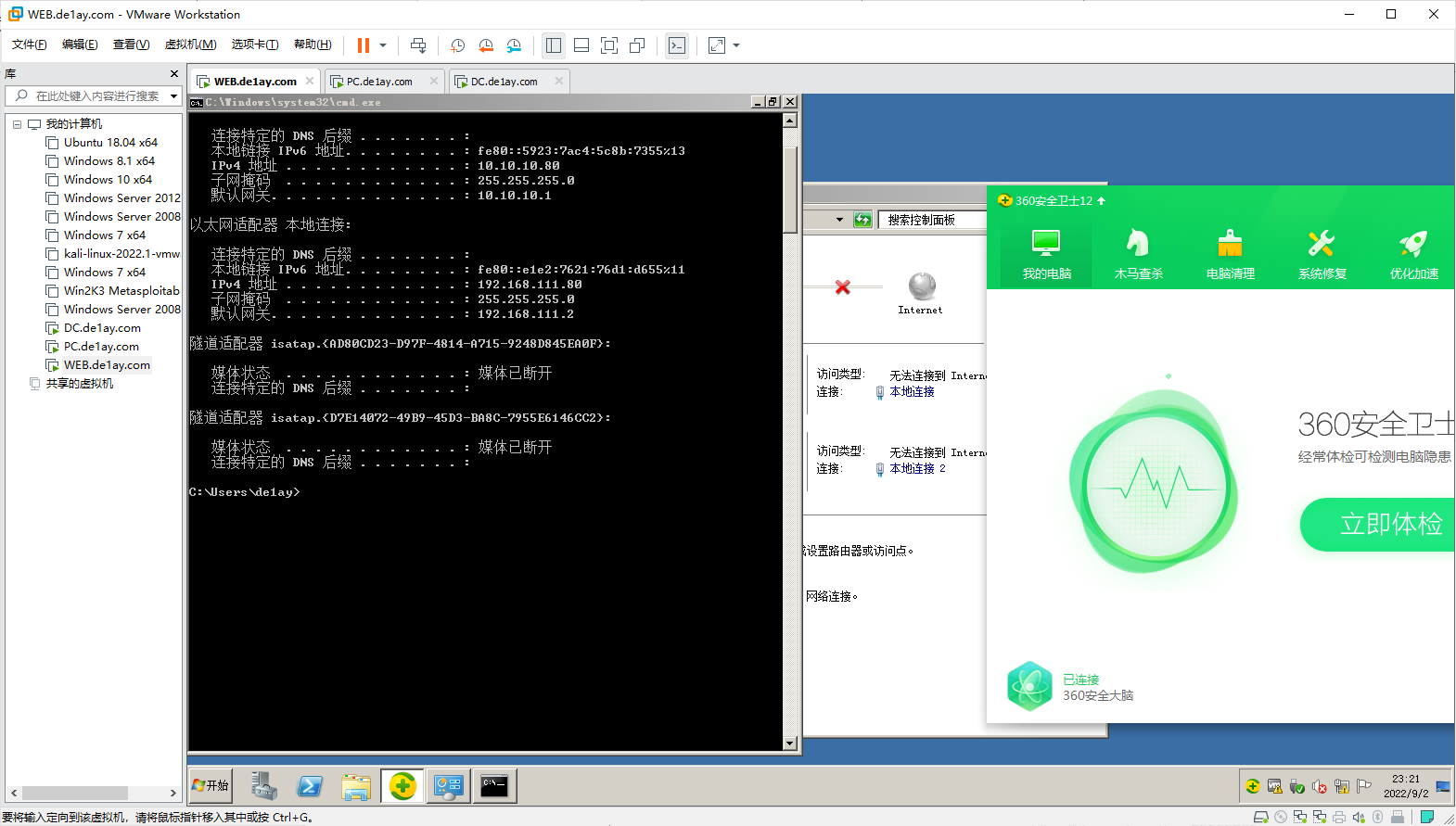Open 文件(F) menu
The height and width of the screenshot is (826, 1456).
(x=29, y=44)
